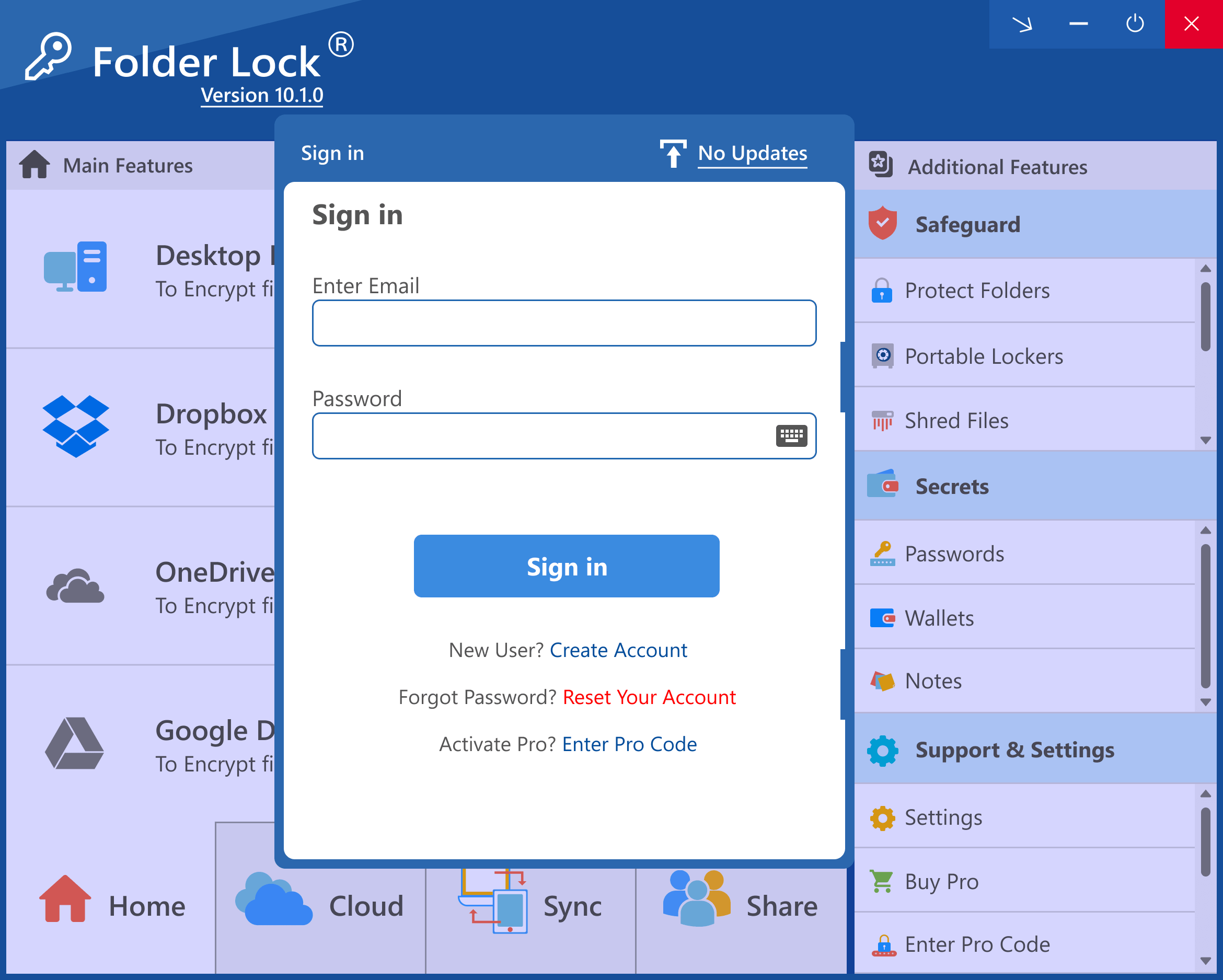
Task: Focus the Password input field
Action: [x=564, y=435]
